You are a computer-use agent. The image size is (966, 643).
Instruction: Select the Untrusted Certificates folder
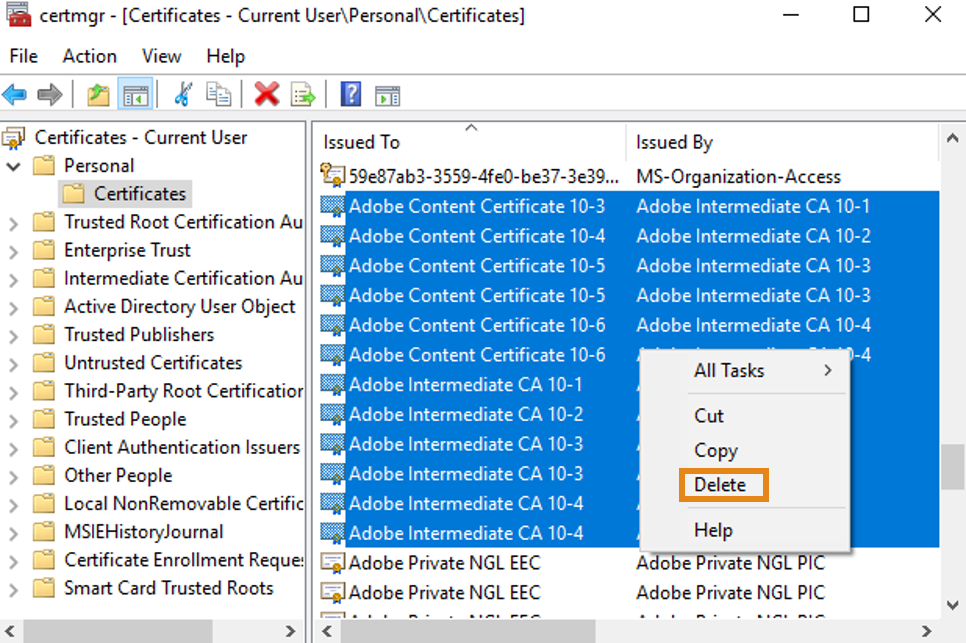(153, 363)
